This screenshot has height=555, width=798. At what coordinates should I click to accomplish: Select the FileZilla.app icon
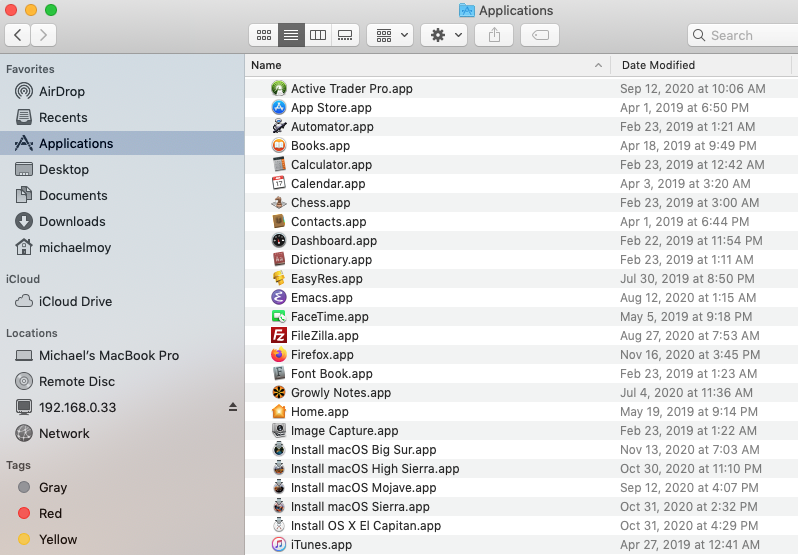278,335
